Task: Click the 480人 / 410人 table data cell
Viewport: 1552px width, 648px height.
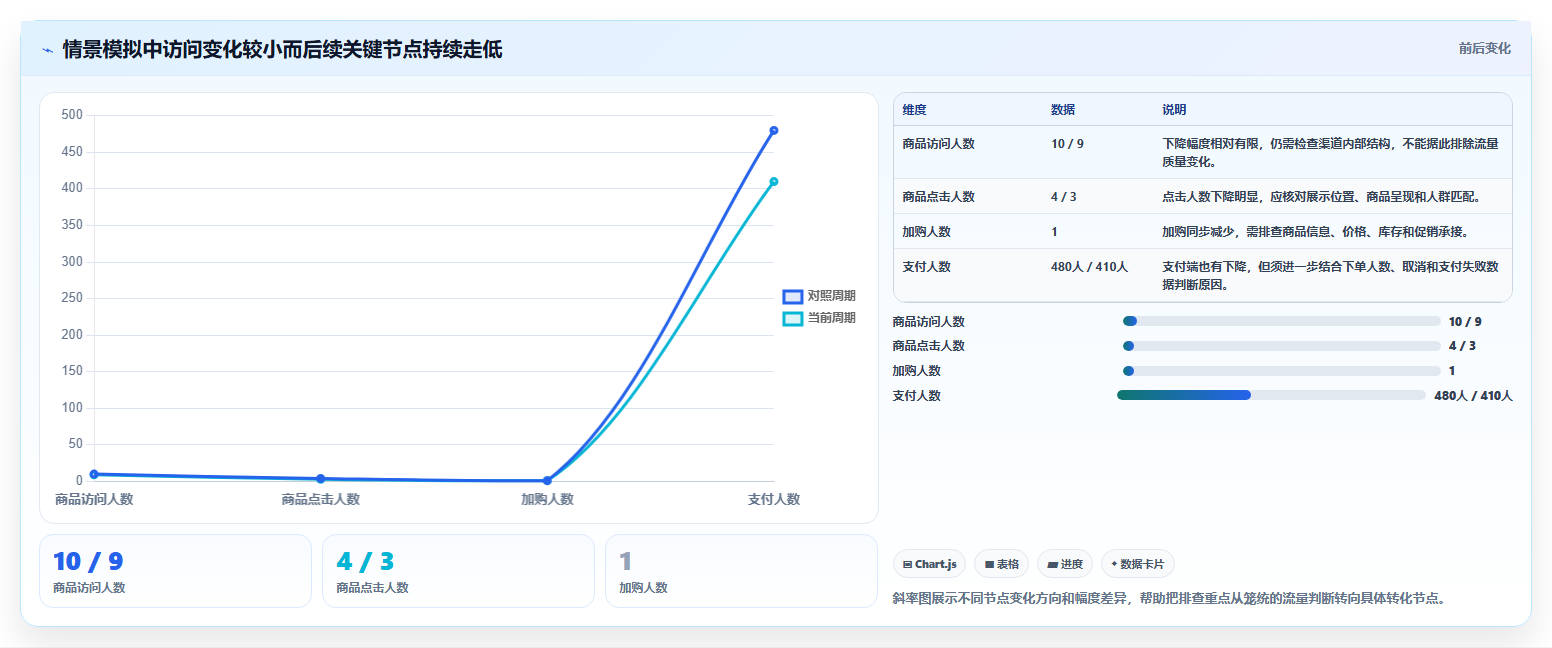Action: tap(1089, 266)
